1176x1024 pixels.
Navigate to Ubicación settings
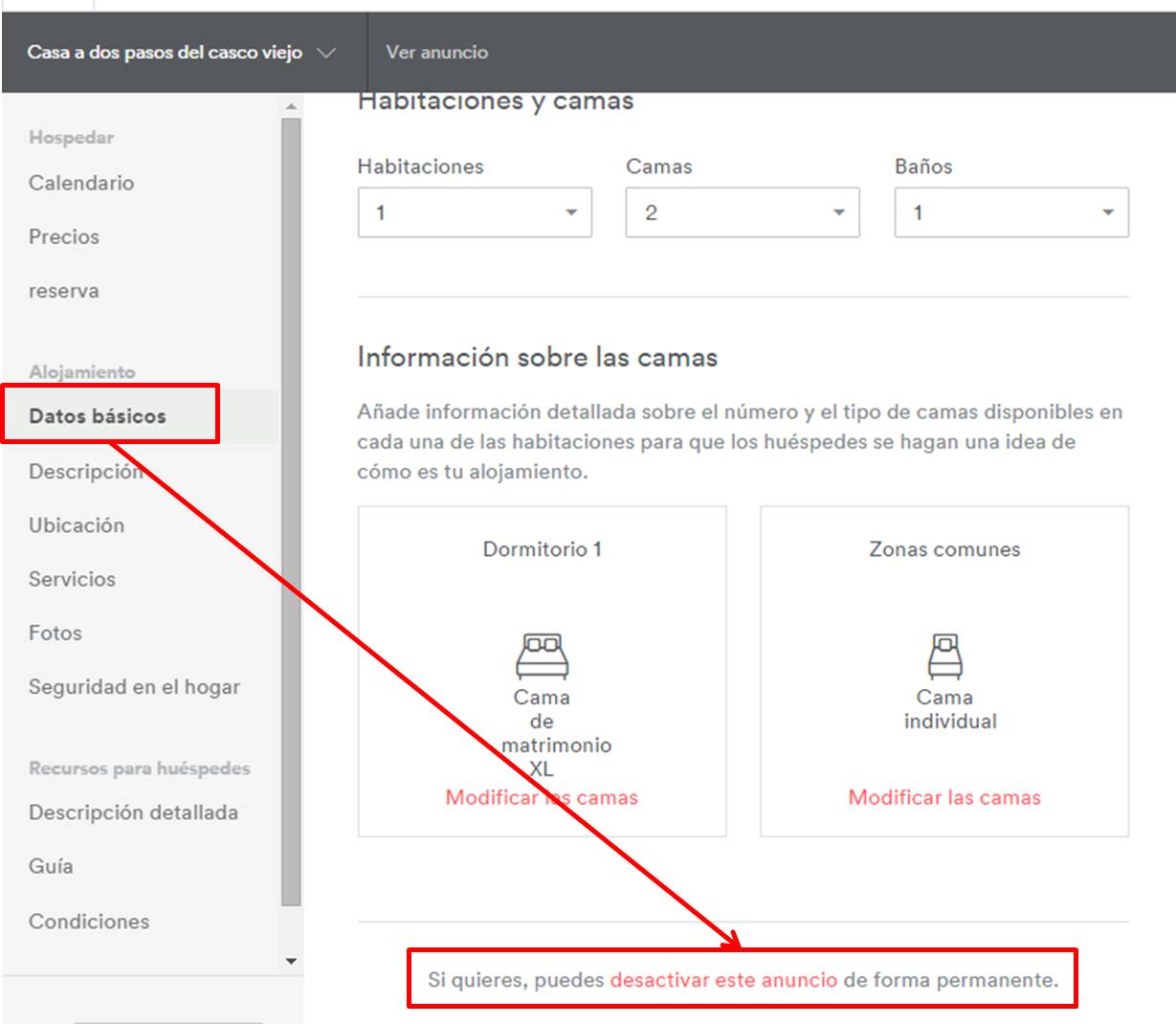77,525
